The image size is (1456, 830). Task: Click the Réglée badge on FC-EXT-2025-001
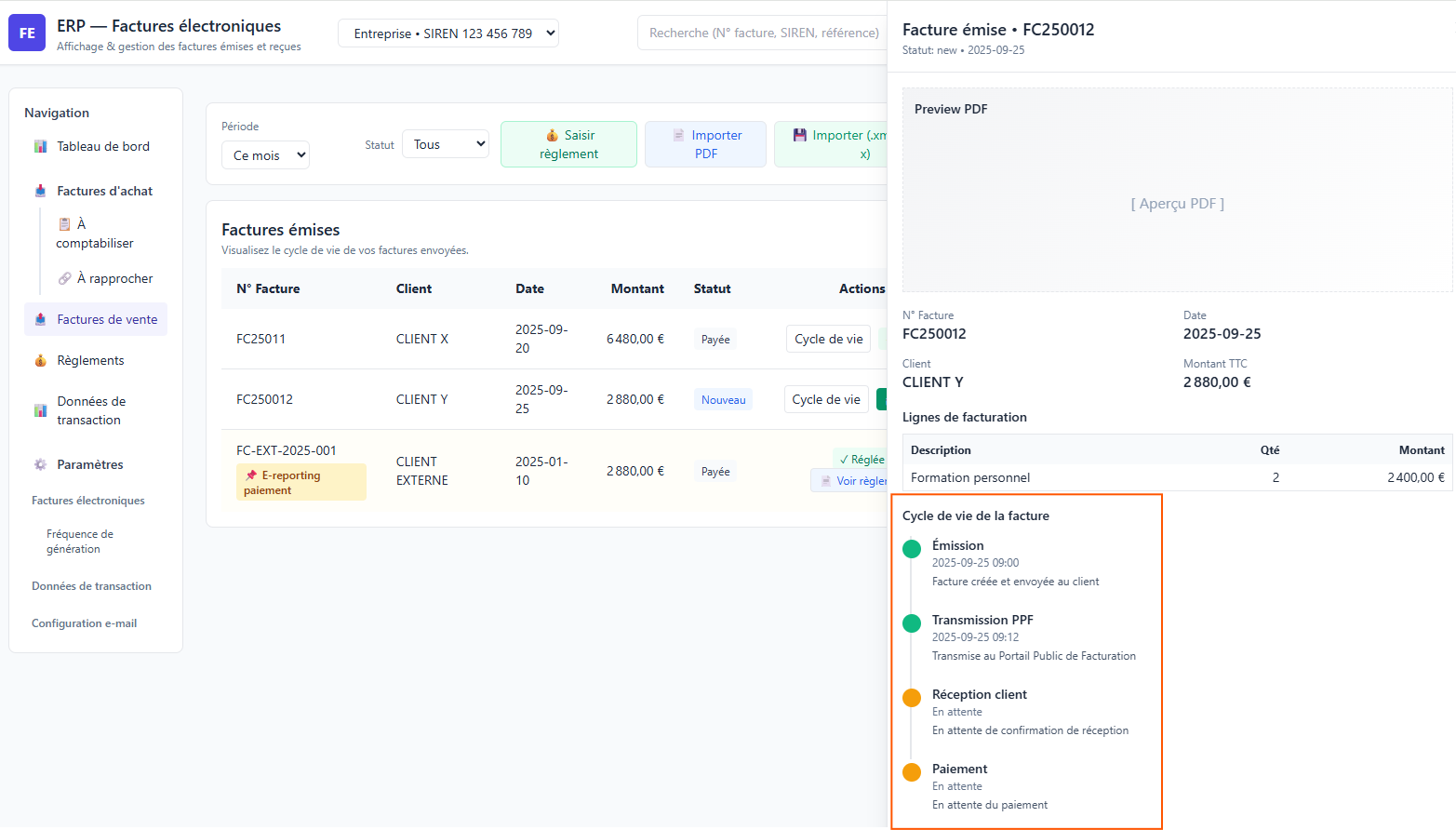pos(862,459)
